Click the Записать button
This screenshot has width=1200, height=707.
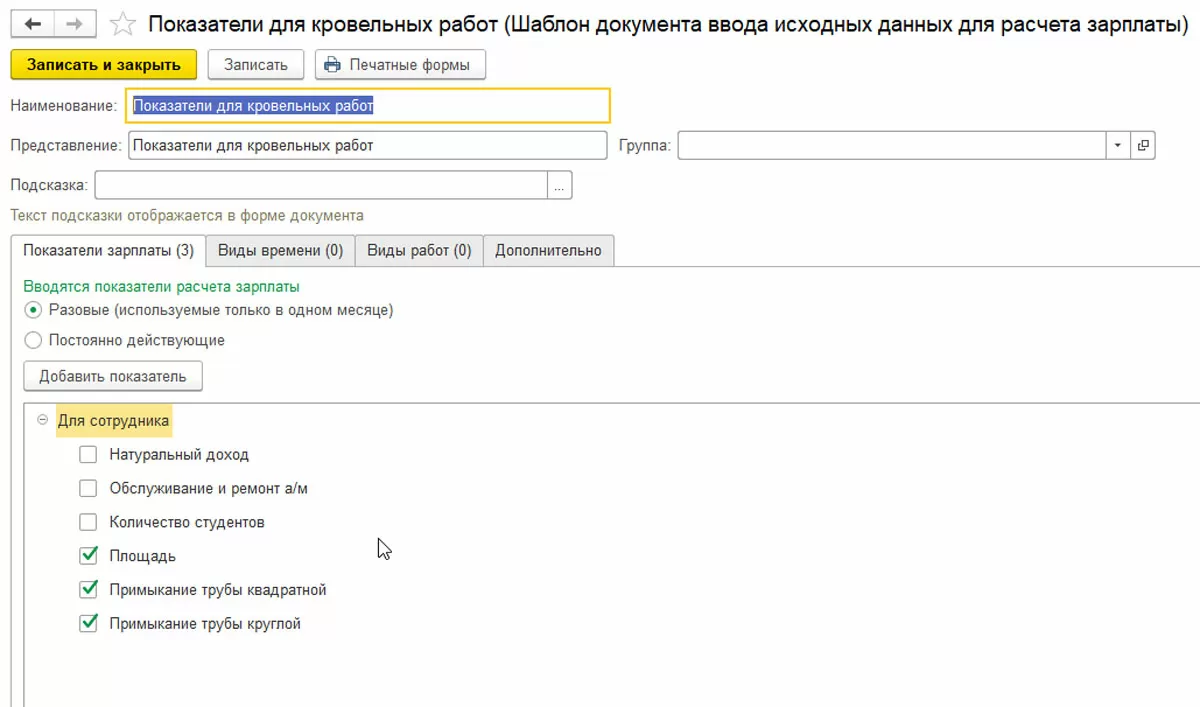coord(256,65)
